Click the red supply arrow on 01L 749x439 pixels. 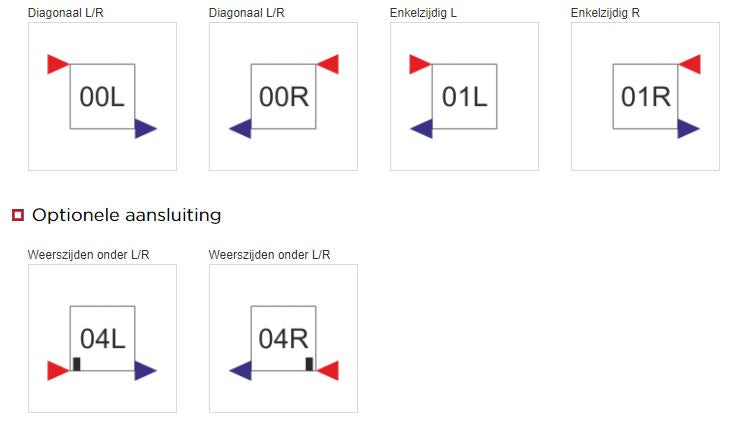pos(420,64)
